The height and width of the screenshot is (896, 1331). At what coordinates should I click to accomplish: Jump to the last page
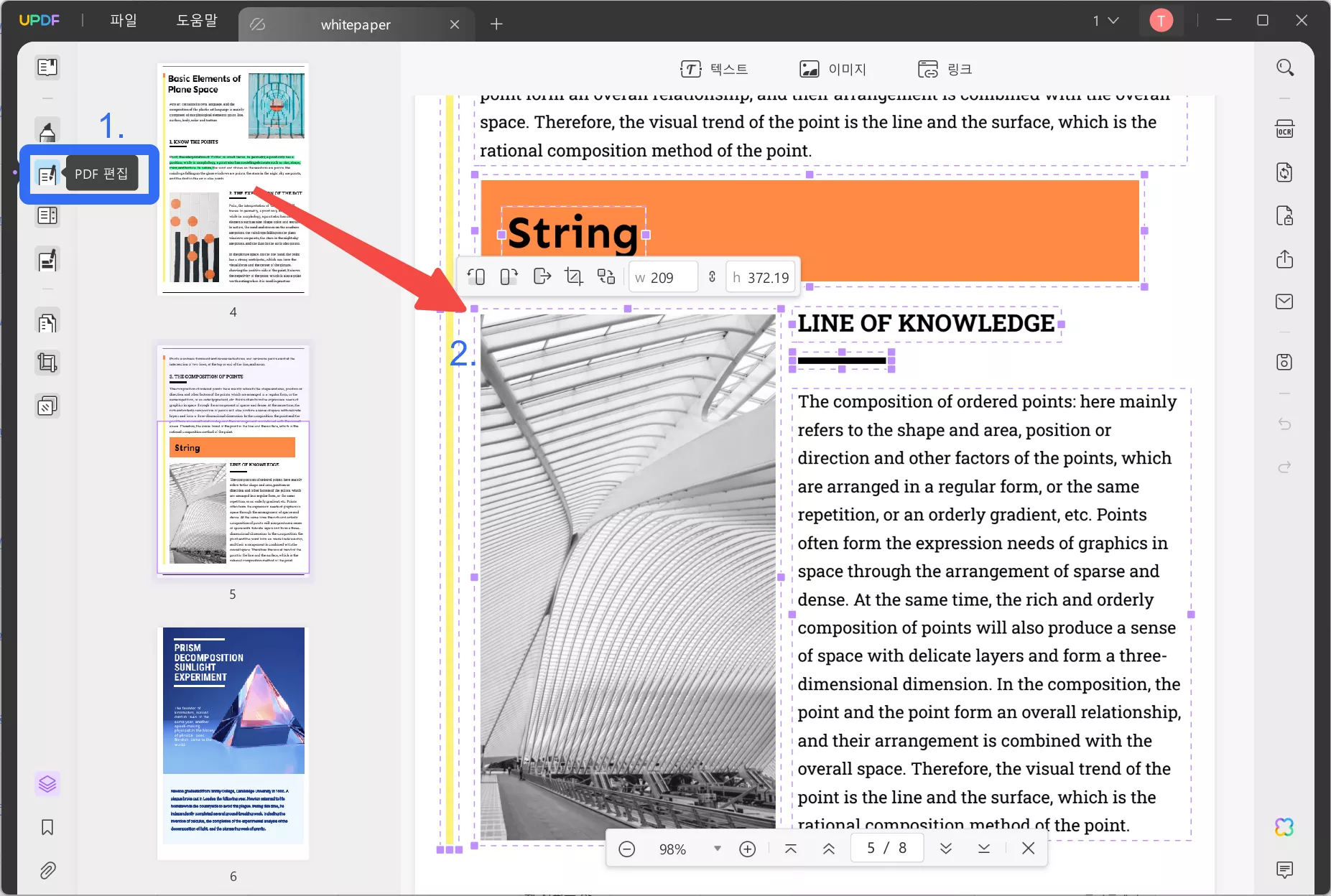pyautogui.click(x=983, y=849)
